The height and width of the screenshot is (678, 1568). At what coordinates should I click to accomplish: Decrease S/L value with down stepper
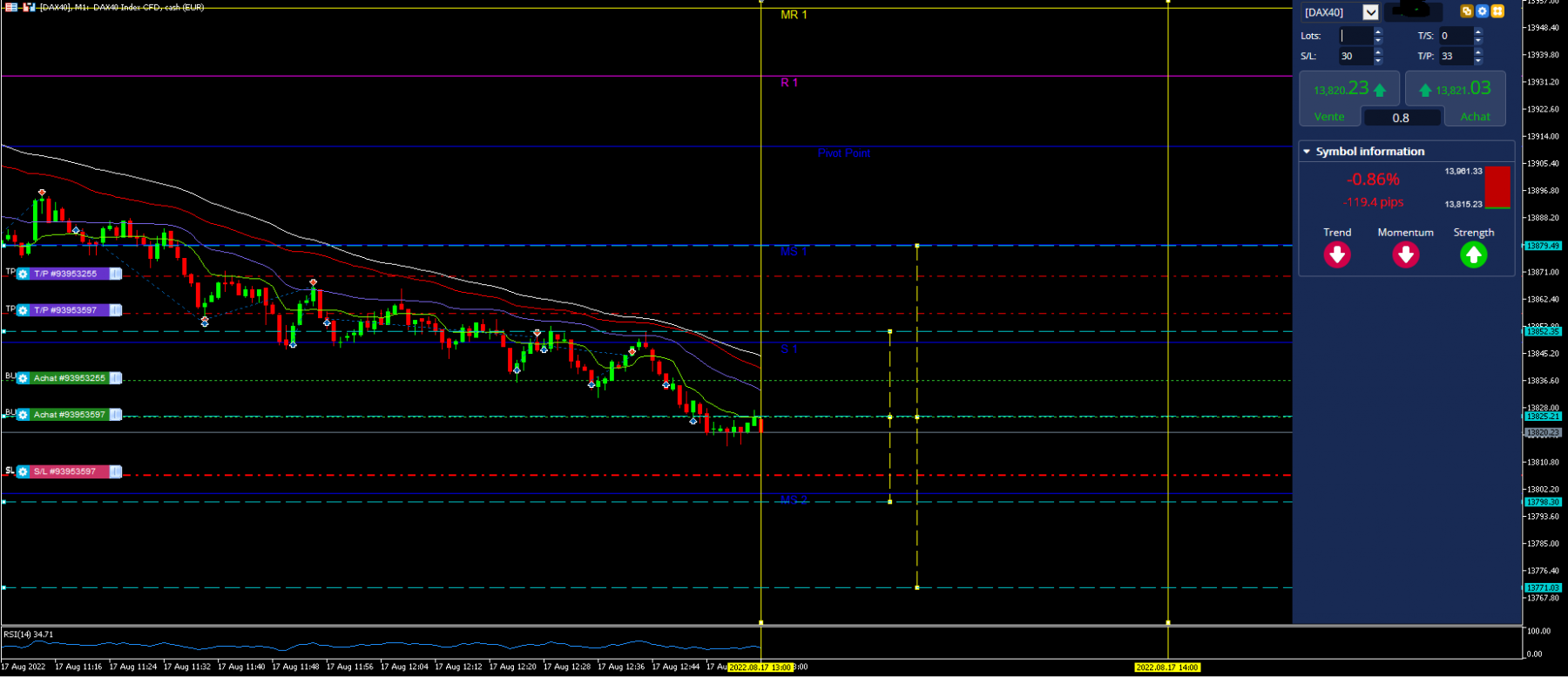coord(1378,60)
